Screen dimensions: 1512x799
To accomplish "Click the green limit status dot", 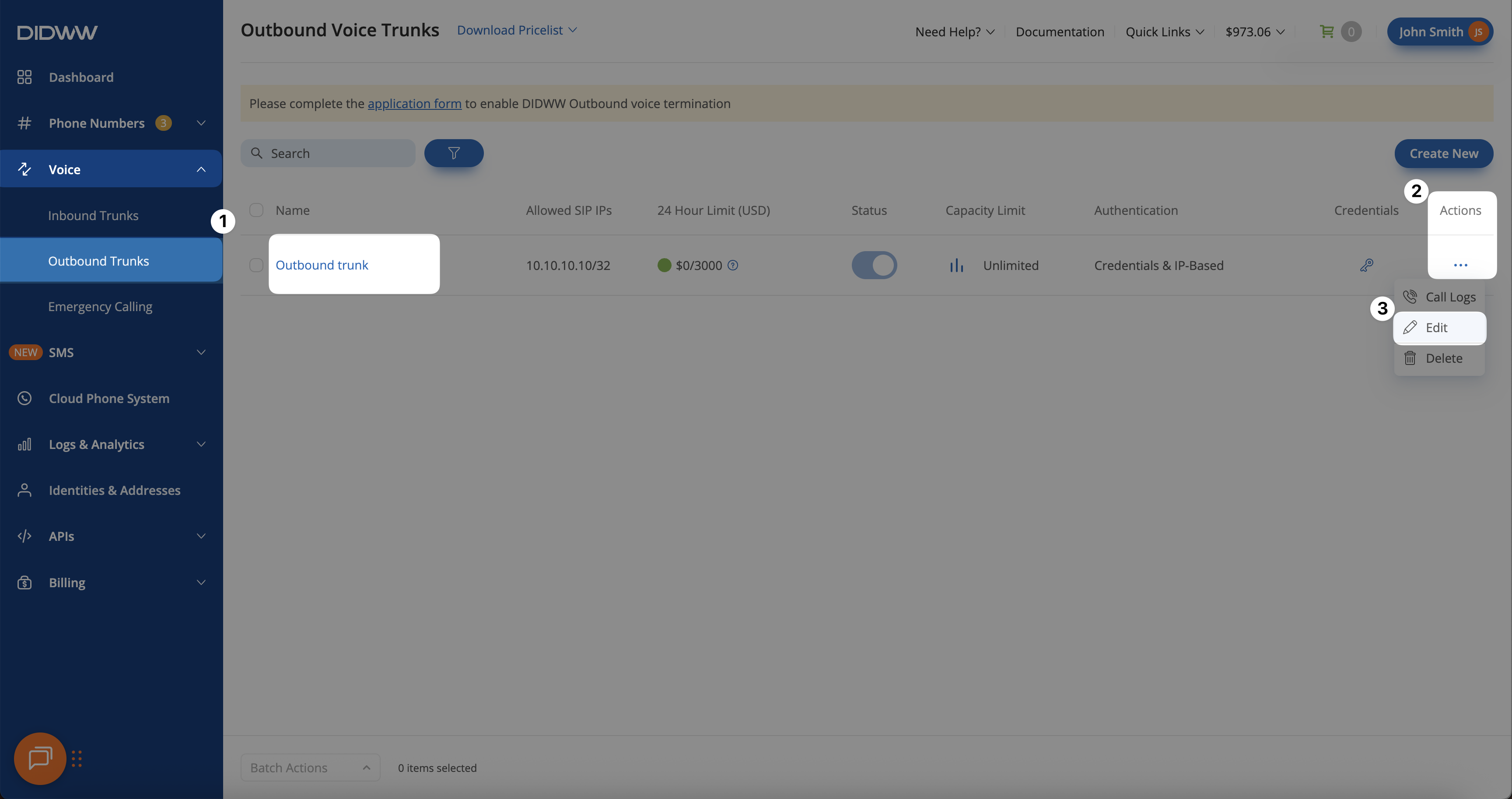I will pyautogui.click(x=664, y=265).
